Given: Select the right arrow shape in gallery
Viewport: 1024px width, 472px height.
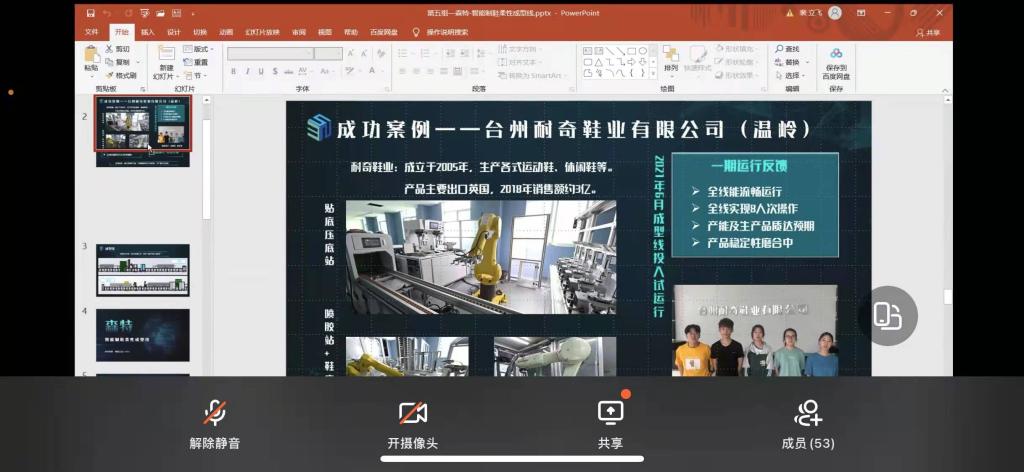Looking at the screenshot, I should (x=632, y=62).
